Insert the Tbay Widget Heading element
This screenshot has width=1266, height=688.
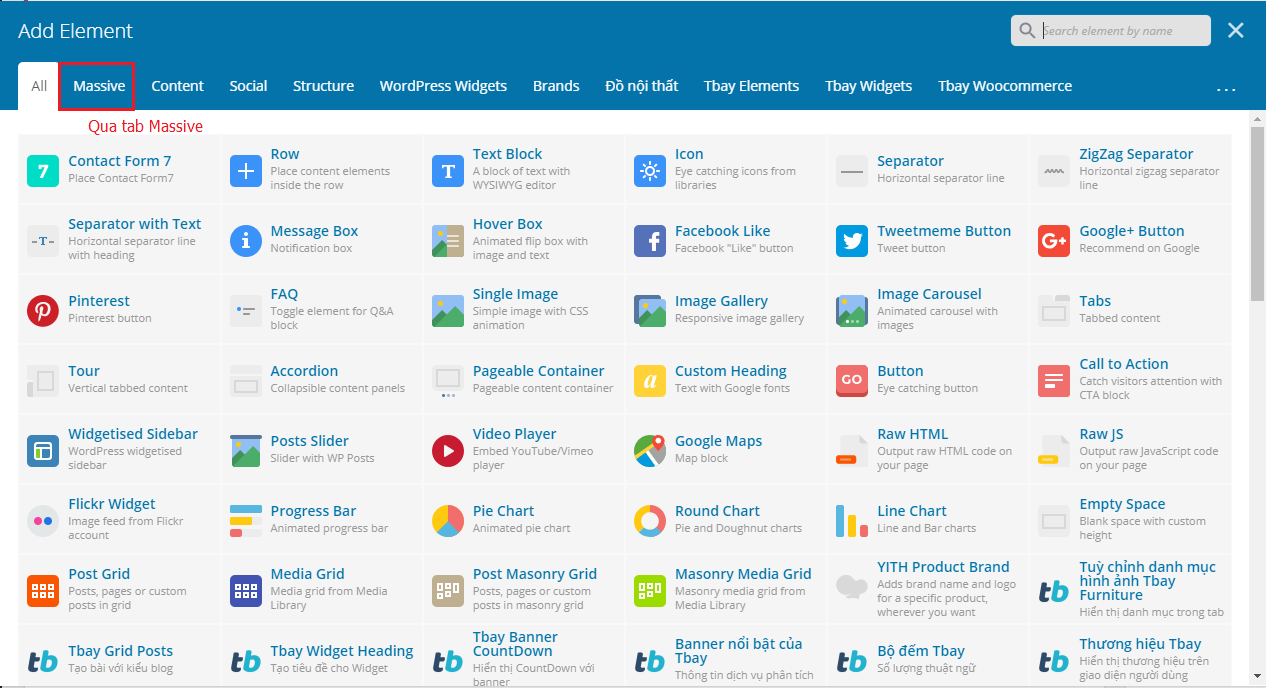tap(321, 657)
